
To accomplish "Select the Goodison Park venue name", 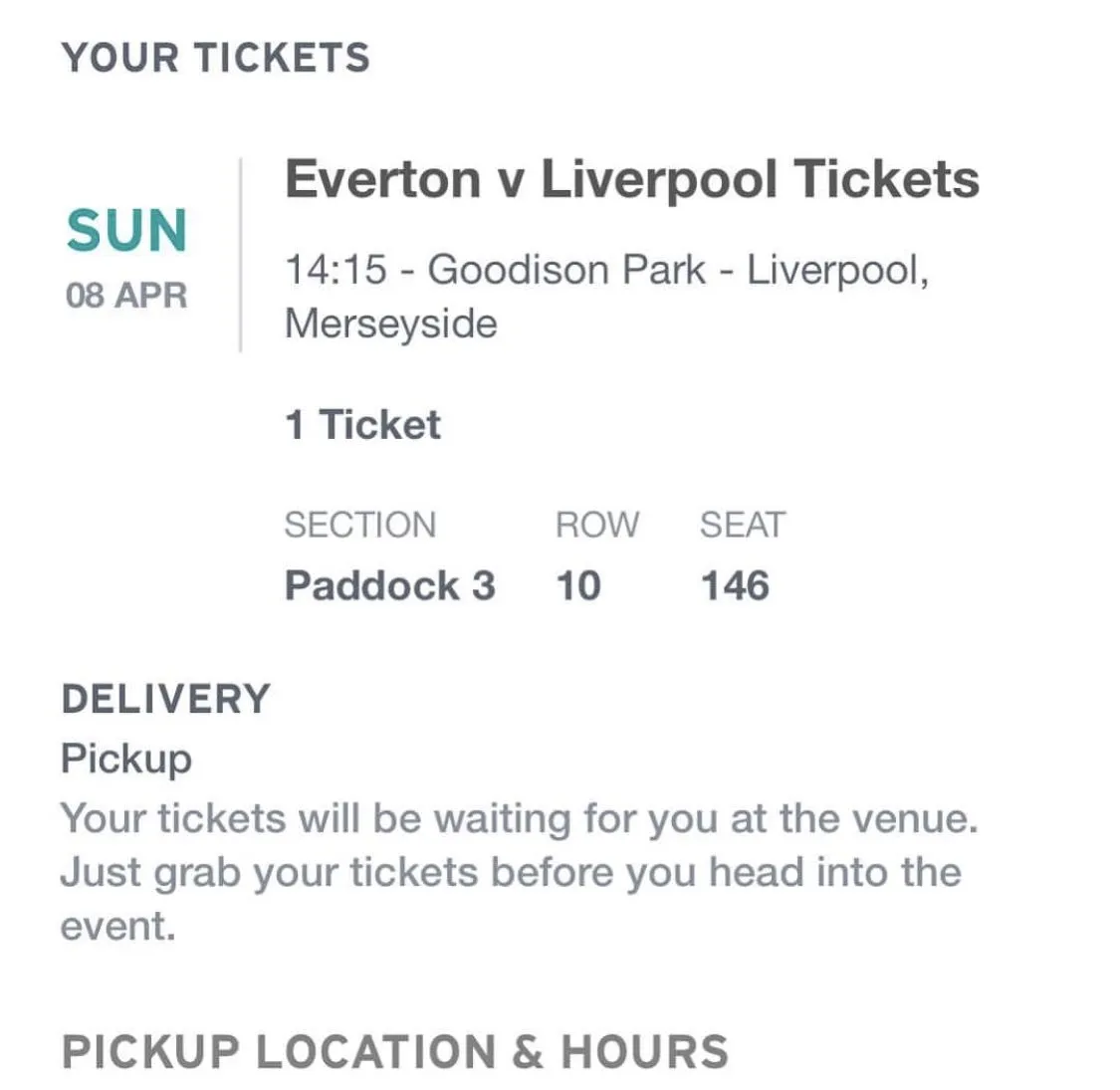I will point(566,270).
